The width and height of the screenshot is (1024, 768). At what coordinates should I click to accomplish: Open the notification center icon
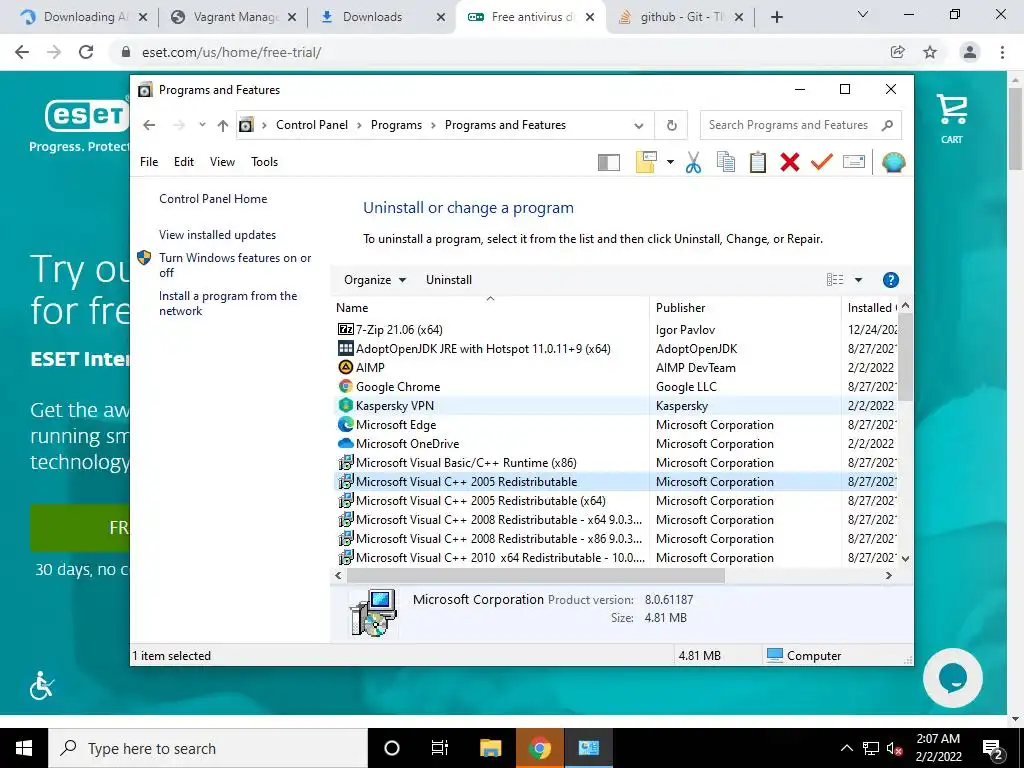click(993, 749)
